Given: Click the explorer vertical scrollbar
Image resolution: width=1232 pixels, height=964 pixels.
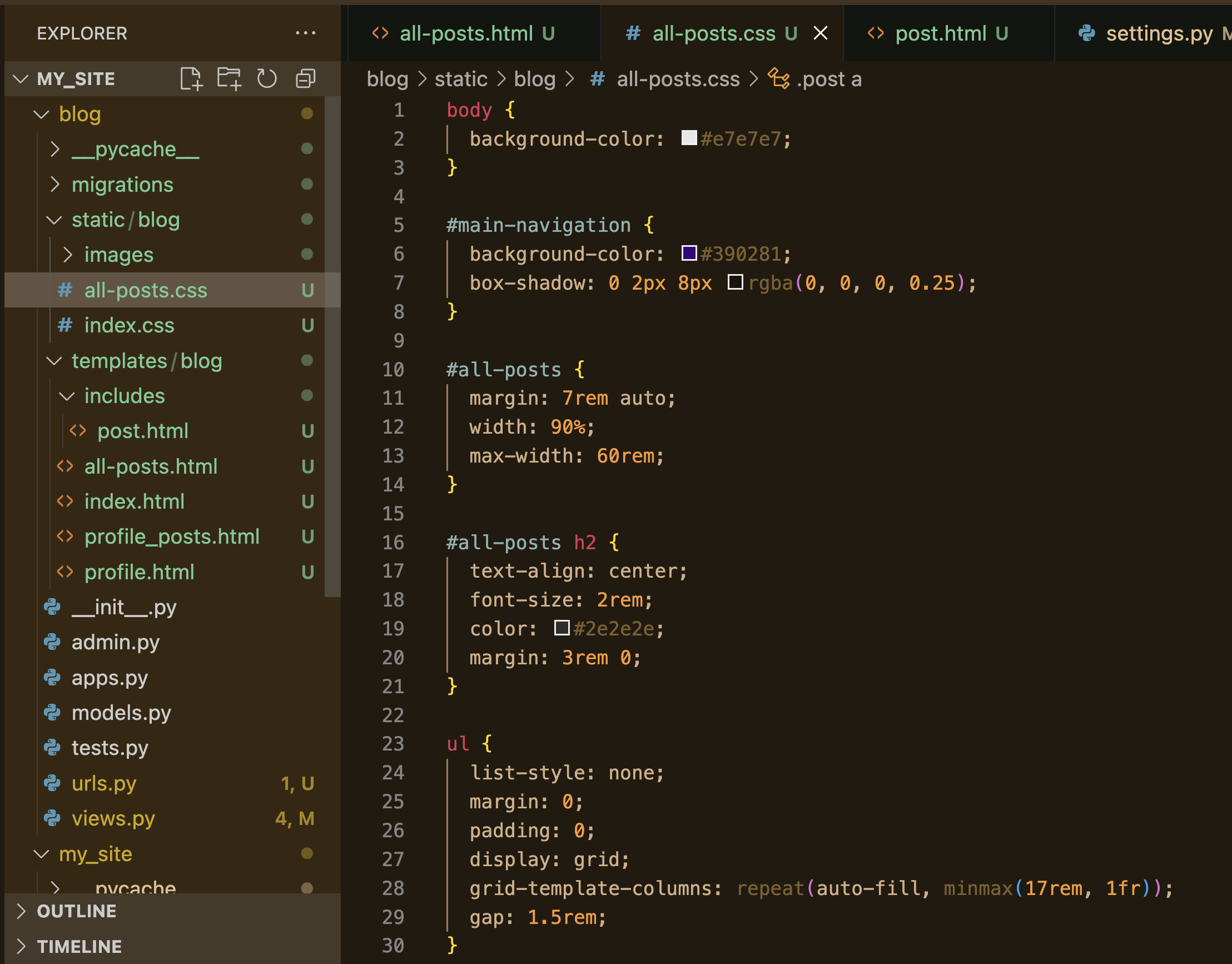Looking at the screenshot, I should click(332, 345).
